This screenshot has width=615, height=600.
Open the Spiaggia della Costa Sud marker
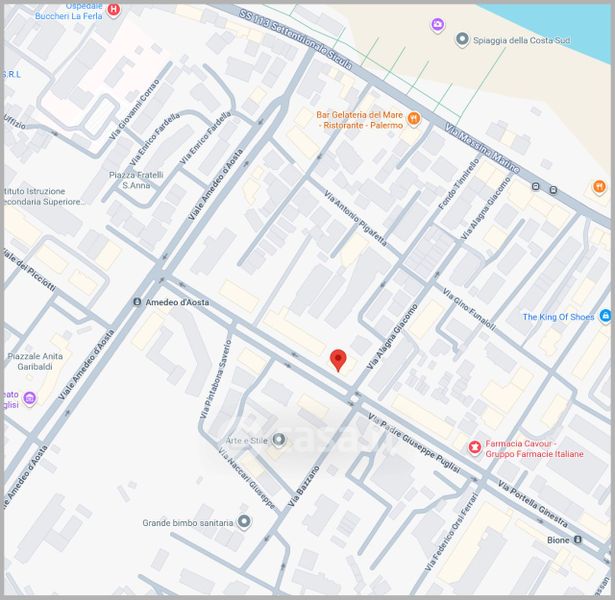(x=462, y=39)
